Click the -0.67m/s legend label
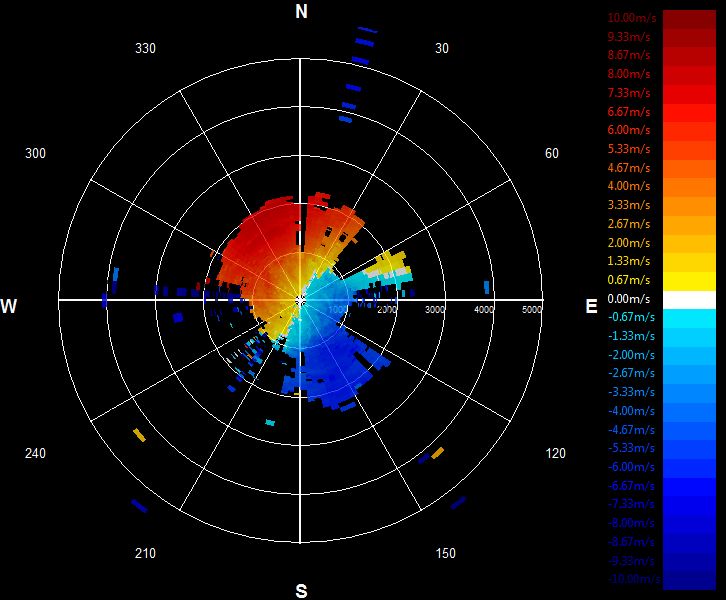Image resolution: width=726 pixels, height=600 pixels. (631, 318)
